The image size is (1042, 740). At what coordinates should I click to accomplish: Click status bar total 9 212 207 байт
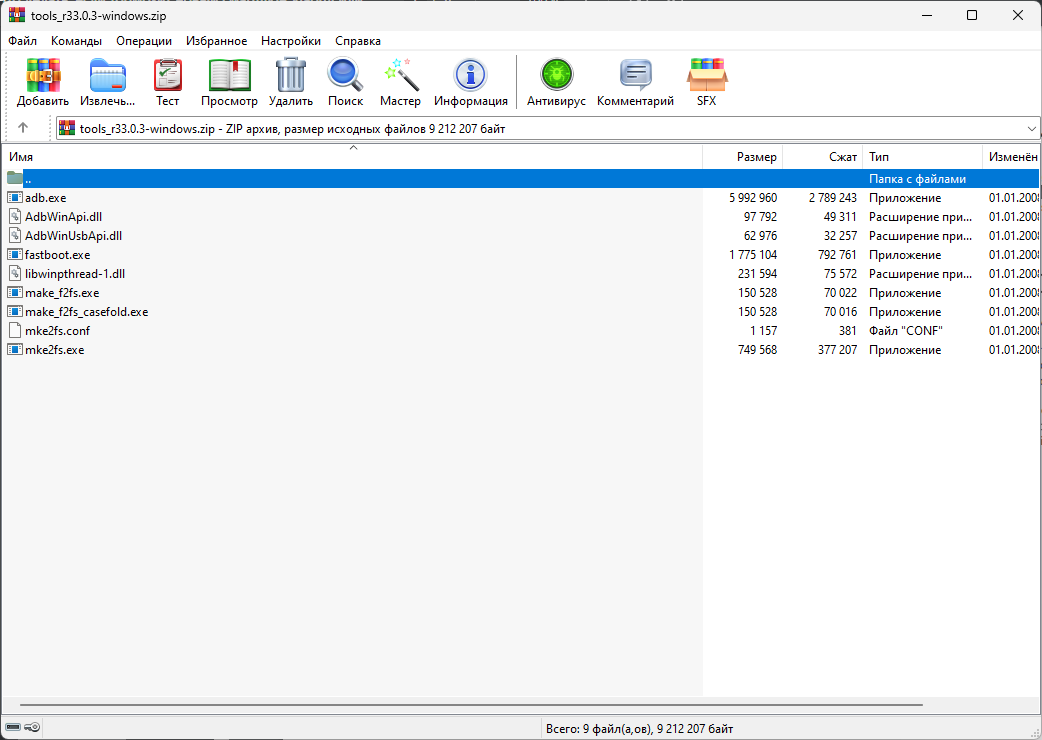click(x=695, y=729)
